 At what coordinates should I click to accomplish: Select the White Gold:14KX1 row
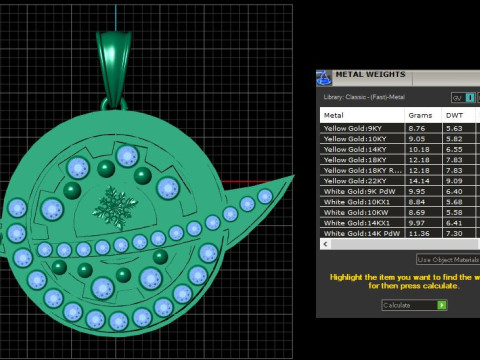pyautogui.click(x=399, y=223)
